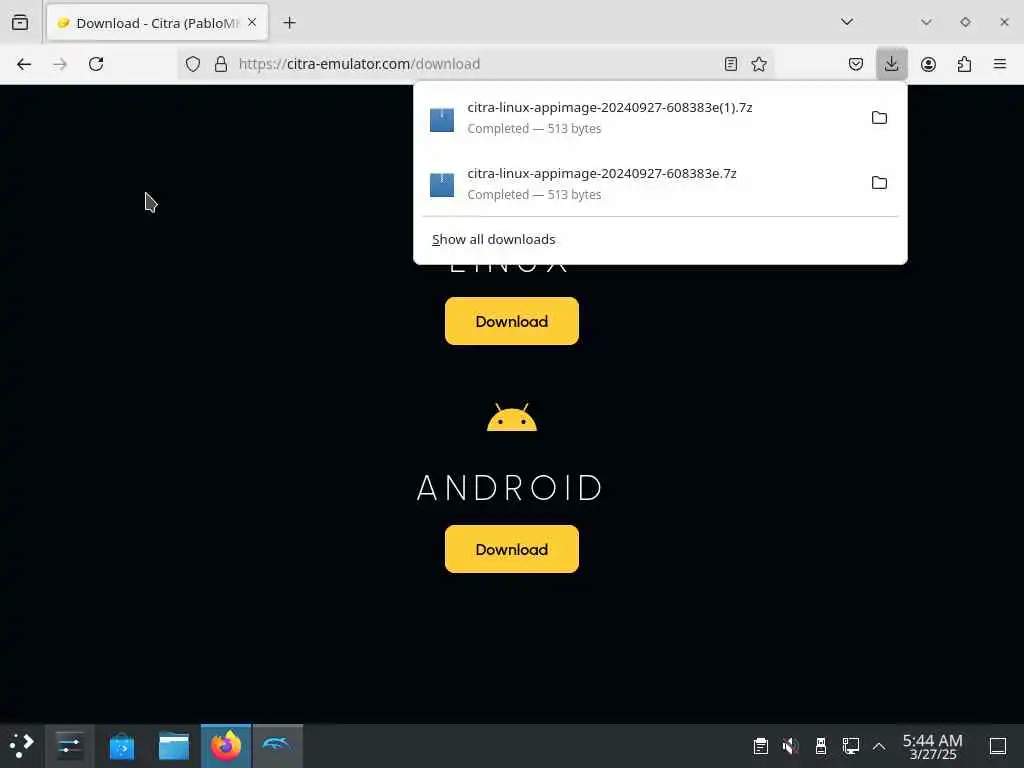Viewport: 1024px width, 768px height.
Task: Download Citra for Linux
Action: (512, 321)
